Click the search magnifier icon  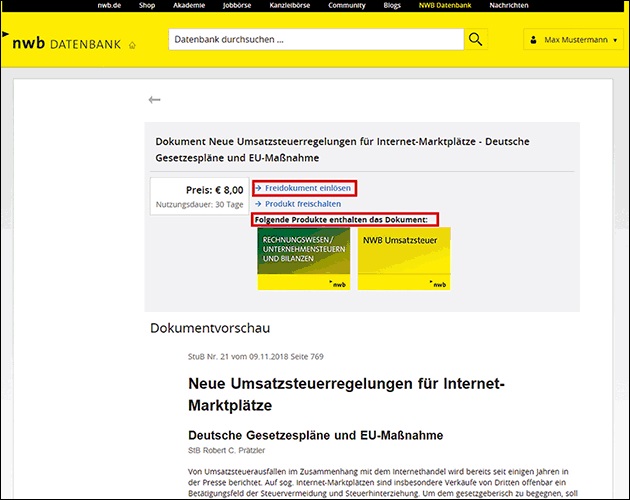475,40
